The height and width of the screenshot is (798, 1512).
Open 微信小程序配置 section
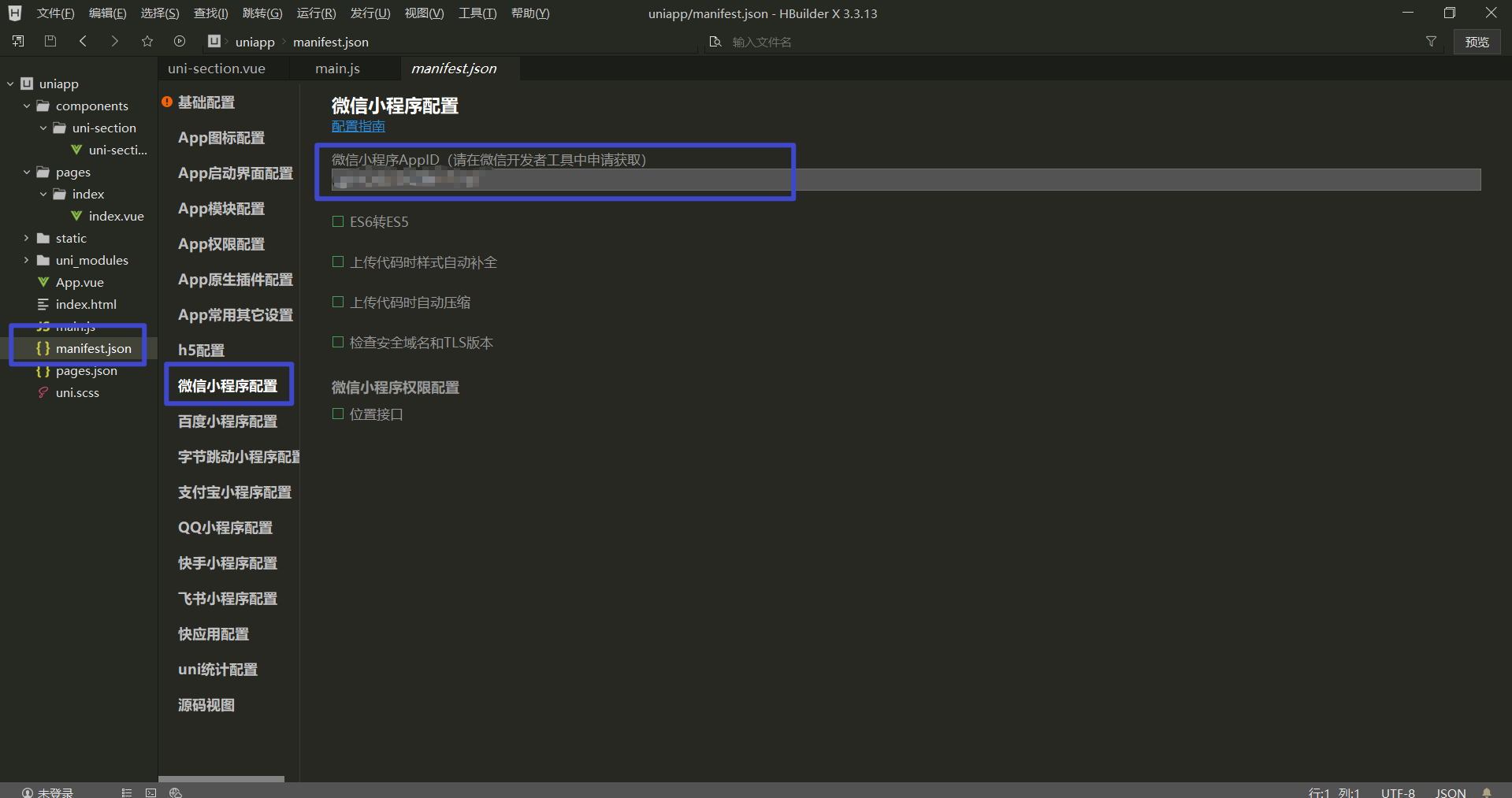coord(228,386)
